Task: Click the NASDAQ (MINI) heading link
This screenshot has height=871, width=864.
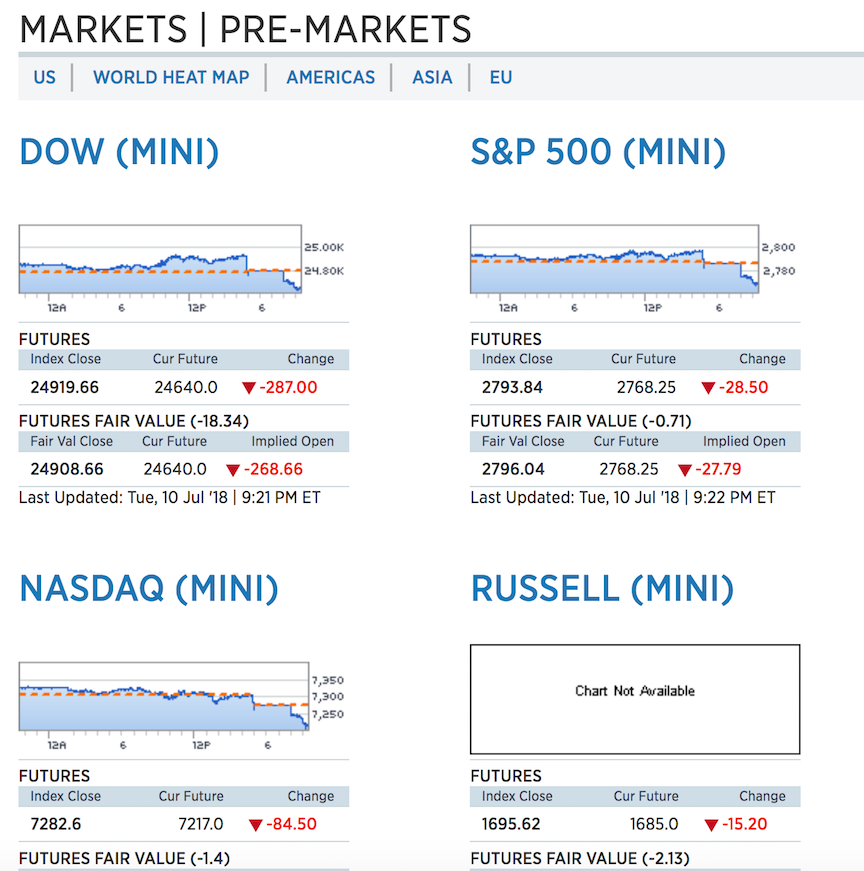Action: pyautogui.click(x=148, y=589)
